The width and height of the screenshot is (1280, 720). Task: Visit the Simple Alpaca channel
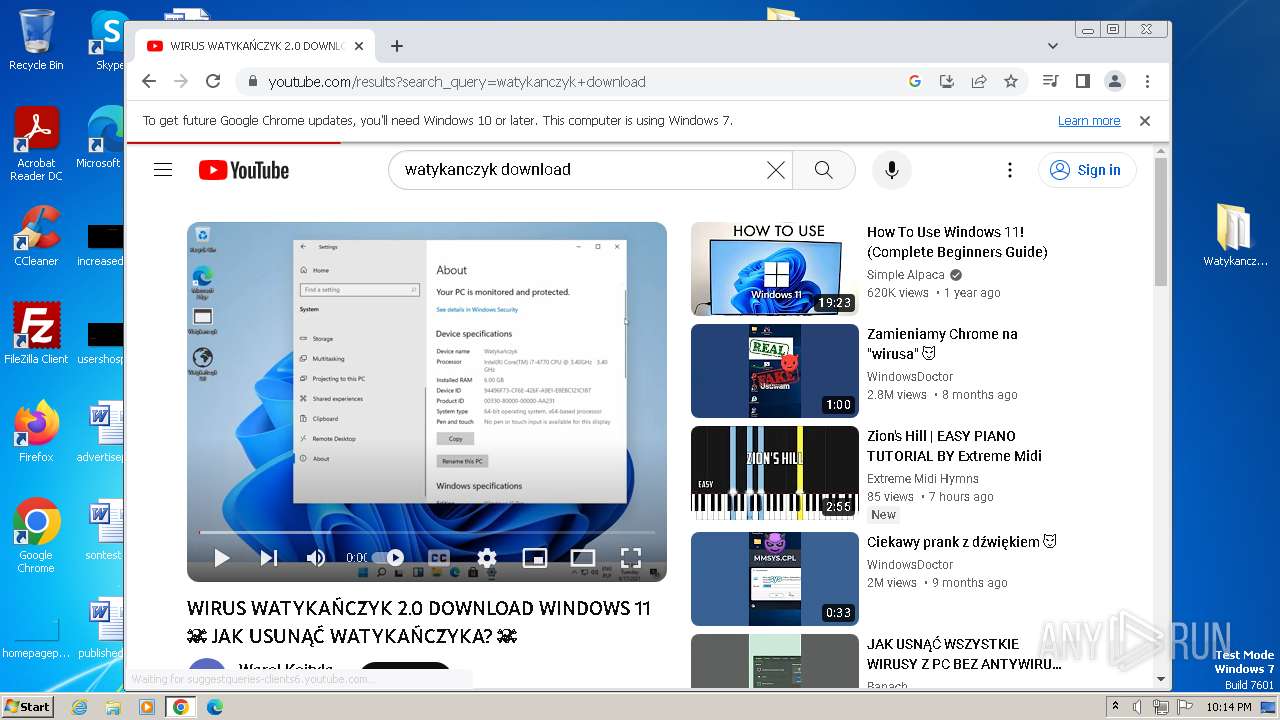[906, 275]
